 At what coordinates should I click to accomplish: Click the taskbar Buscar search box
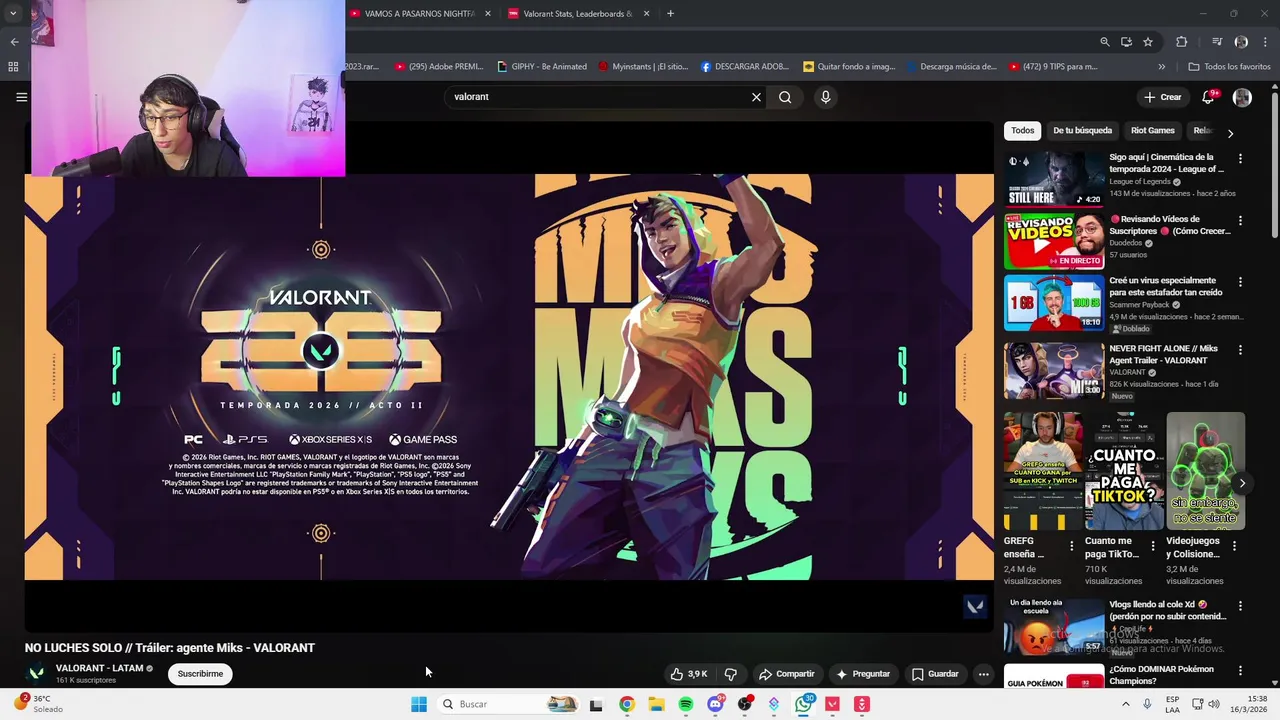pos(510,704)
